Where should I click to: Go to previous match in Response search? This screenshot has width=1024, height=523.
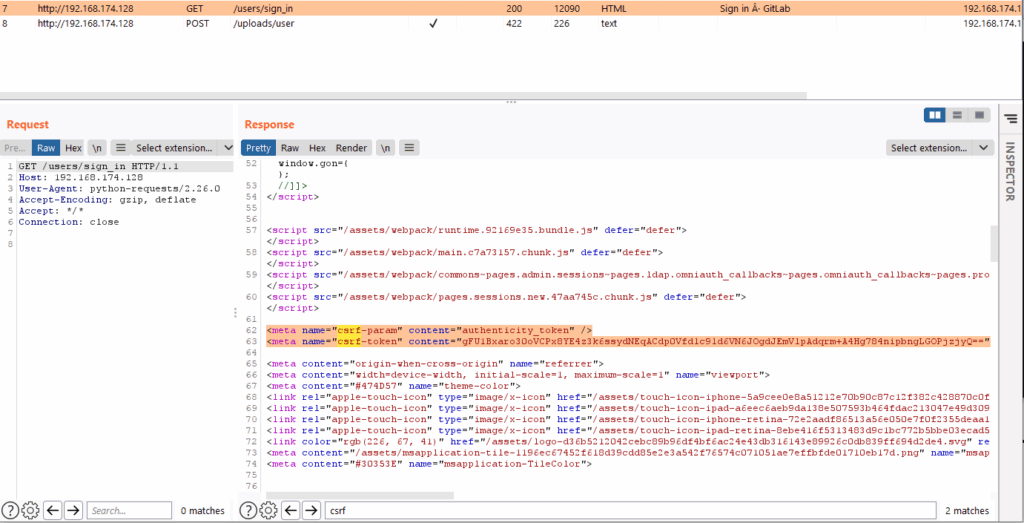click(292, 510)
